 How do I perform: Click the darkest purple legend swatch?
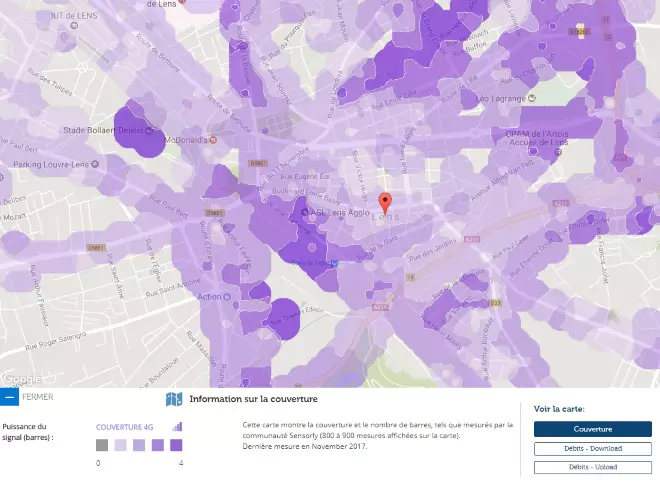pyautogui.click(x=176, y=445)
